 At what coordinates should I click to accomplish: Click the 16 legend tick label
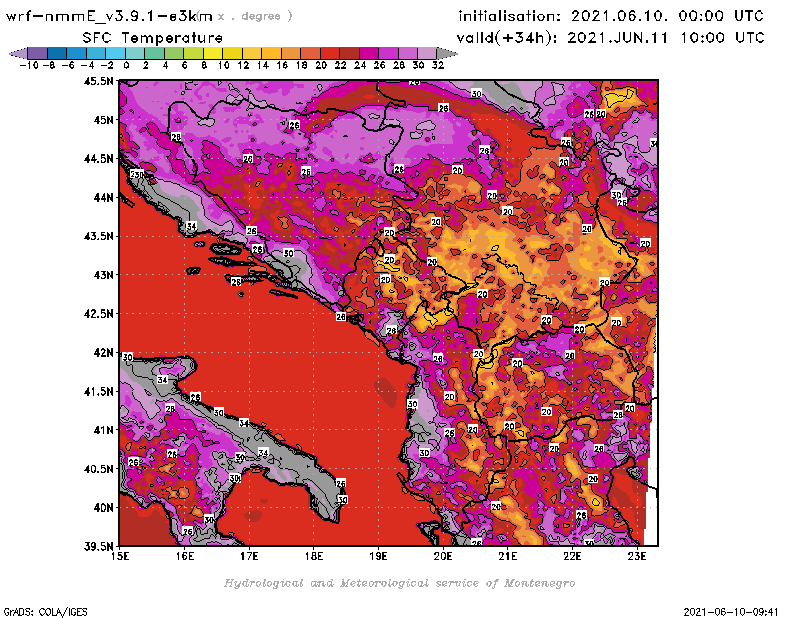pyautogui.click(x=282, y=65)
